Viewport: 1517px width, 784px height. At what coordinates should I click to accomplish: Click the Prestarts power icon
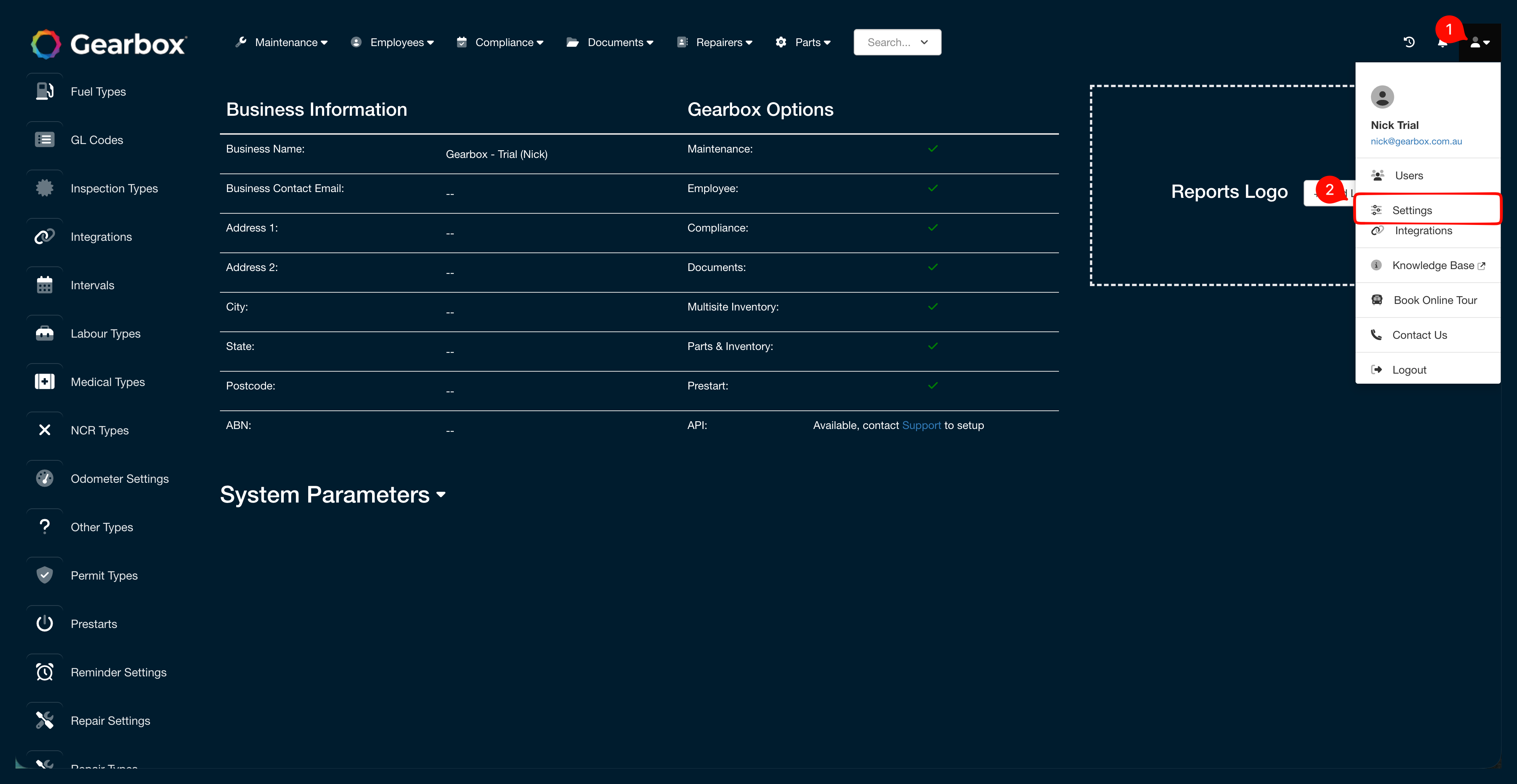[45, 623]
